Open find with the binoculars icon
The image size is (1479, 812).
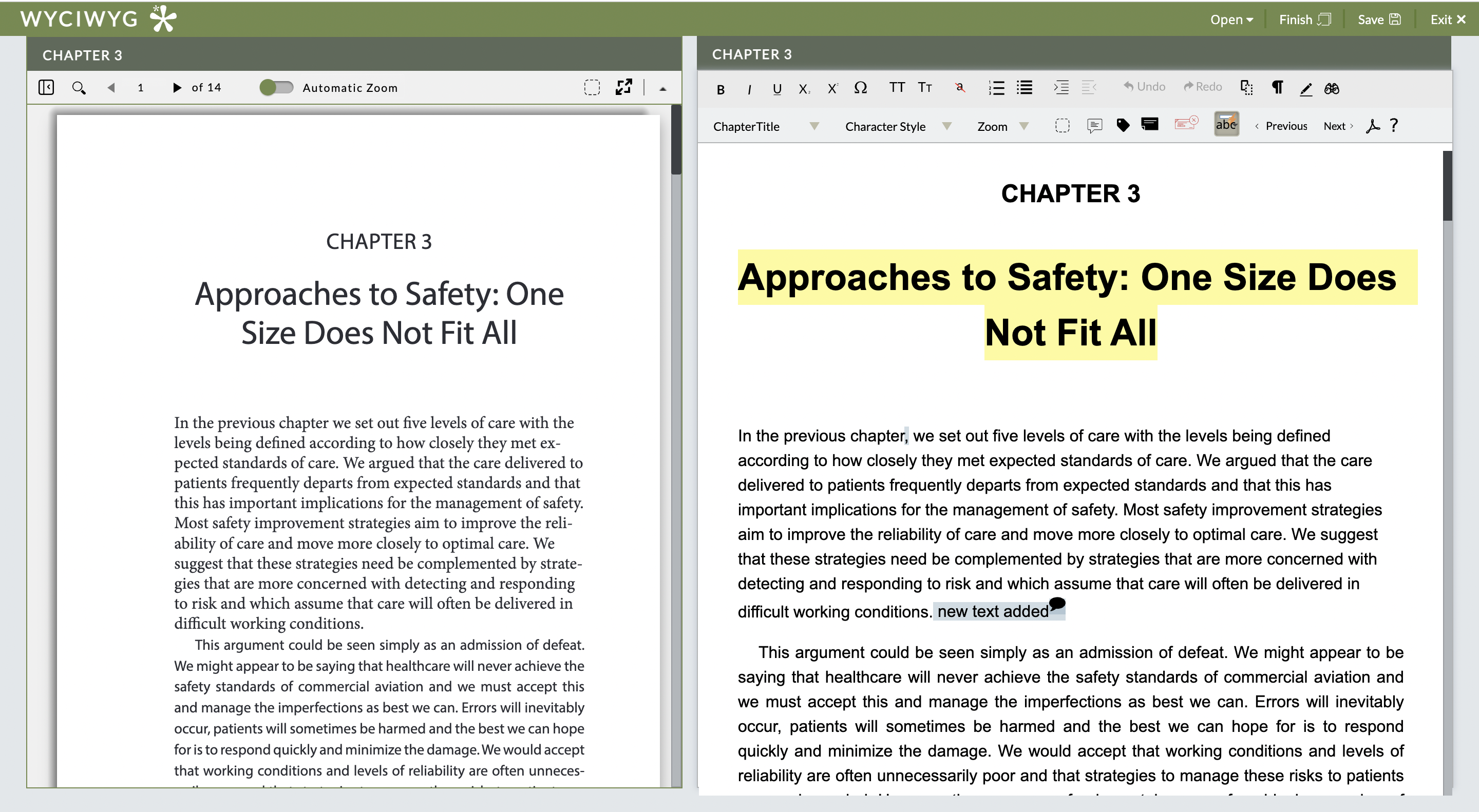(1332, 88)
